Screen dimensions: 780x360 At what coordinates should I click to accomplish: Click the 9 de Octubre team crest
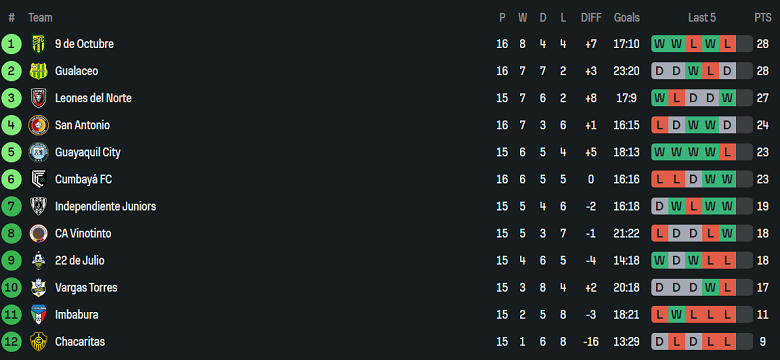38,44
